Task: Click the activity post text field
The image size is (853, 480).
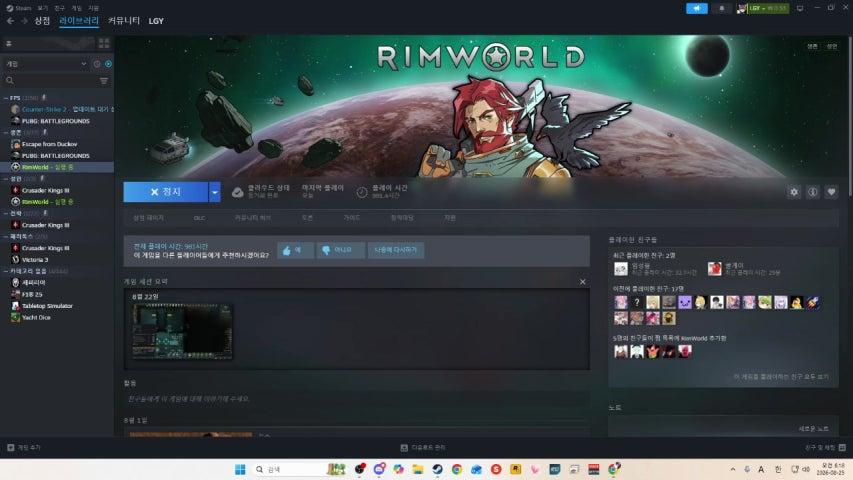Action: point(357,399)
